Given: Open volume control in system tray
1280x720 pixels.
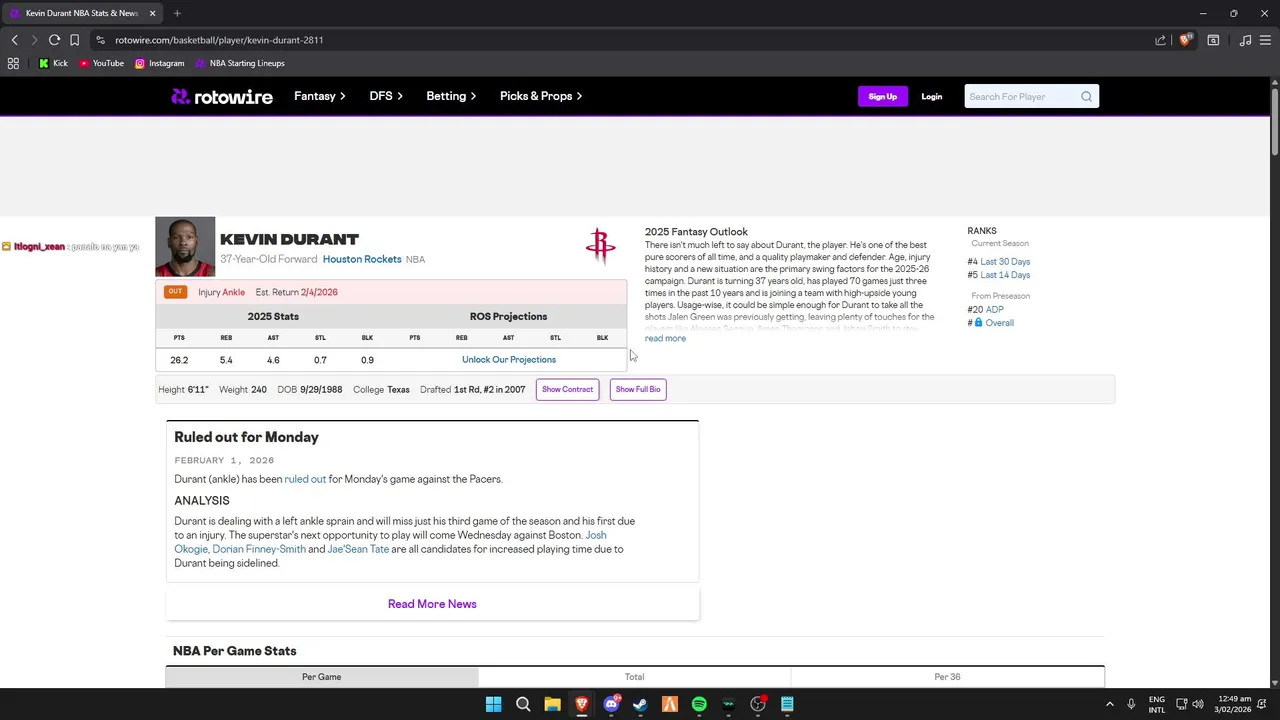Looking at the screenshot, I should [x=1198, y=704].
